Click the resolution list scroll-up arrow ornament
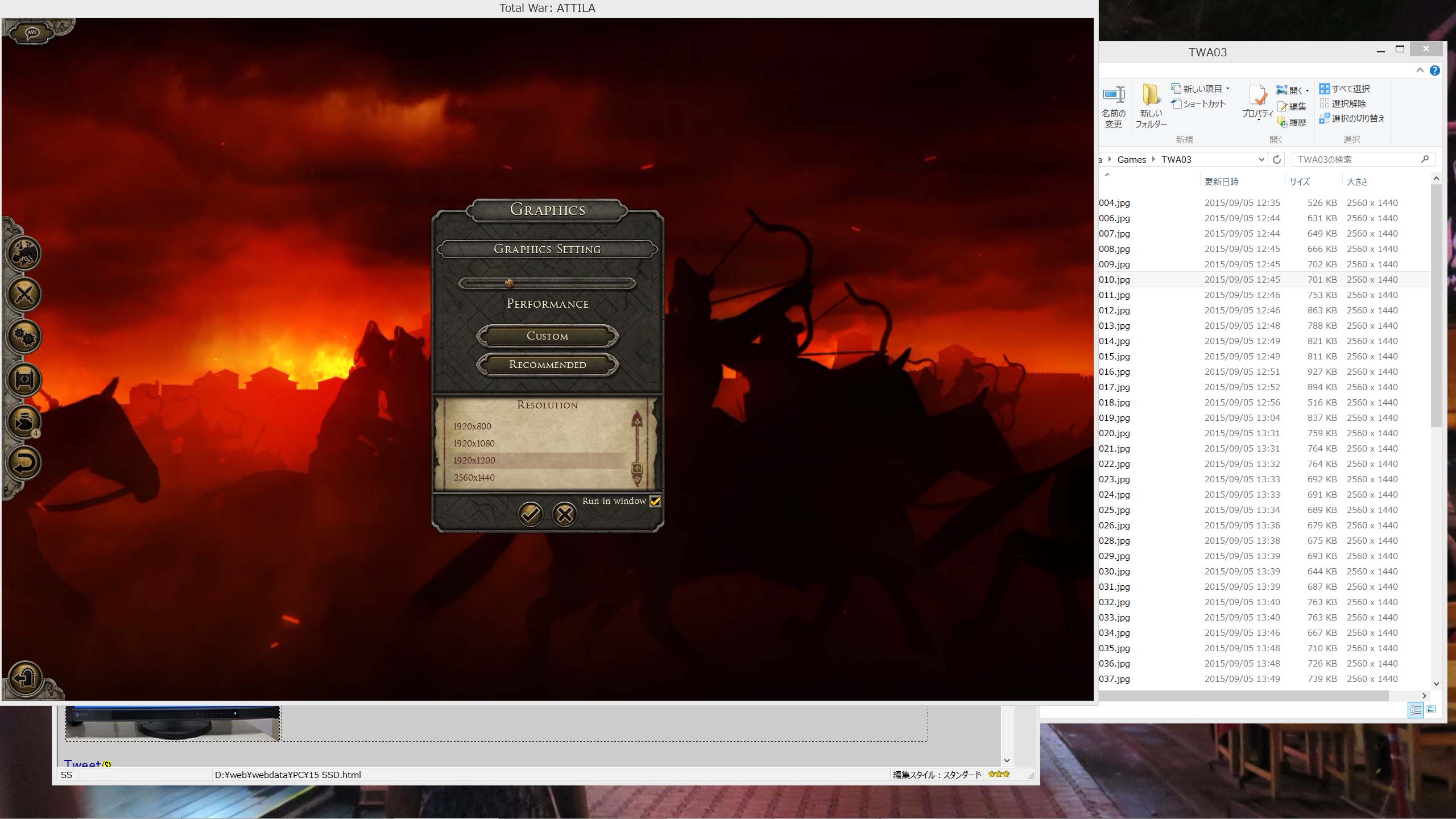This screenshot has height=819, width=1456. point(637,420)
